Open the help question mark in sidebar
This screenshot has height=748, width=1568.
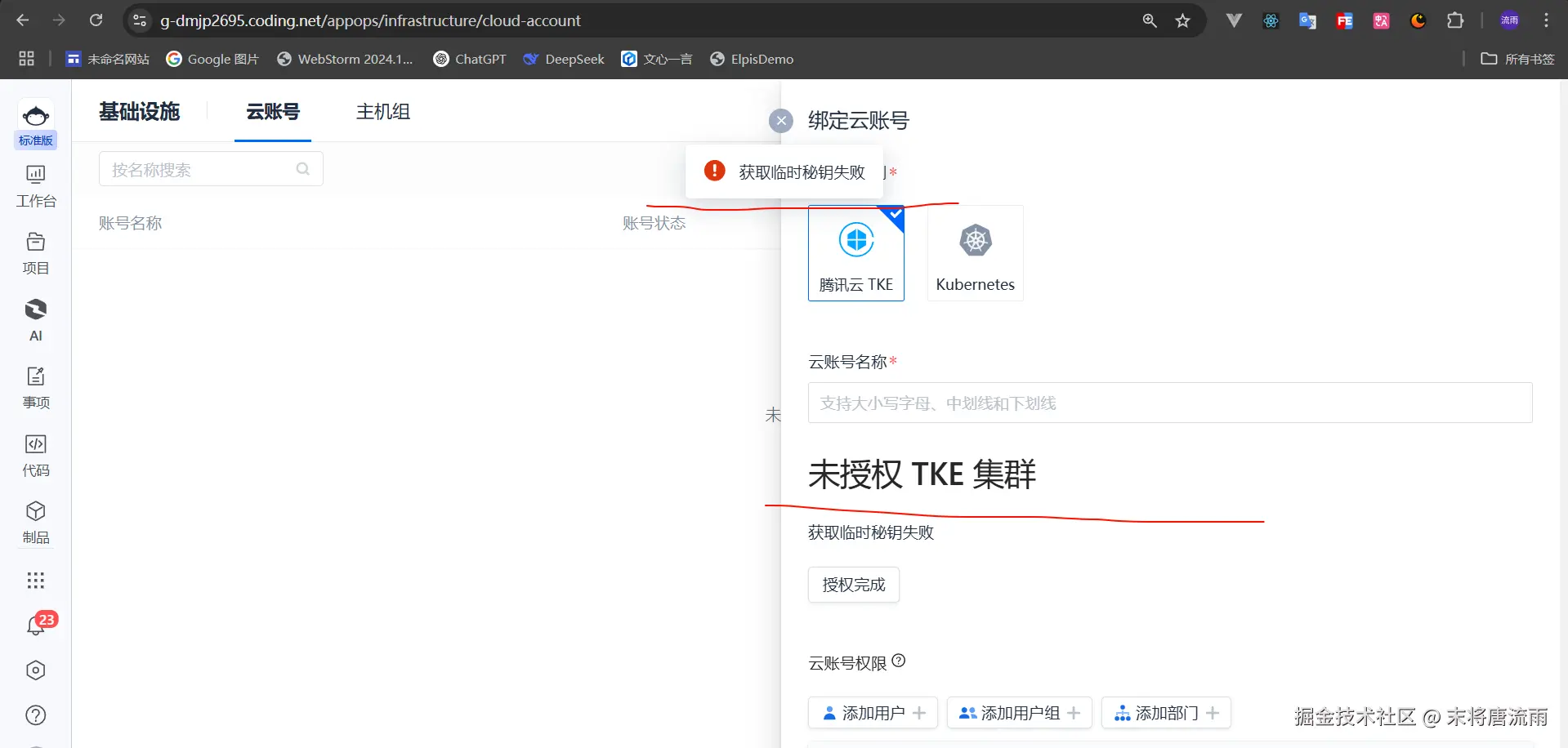35,715
